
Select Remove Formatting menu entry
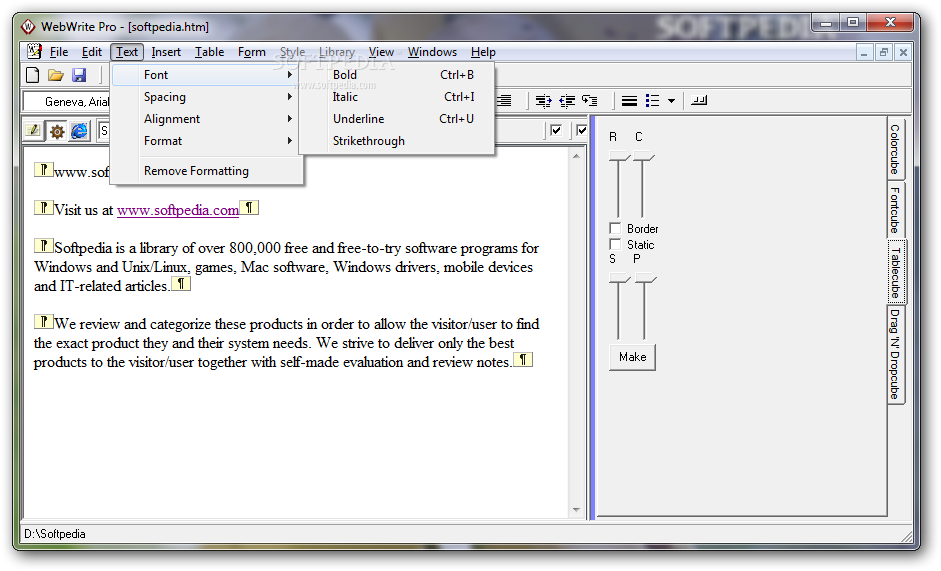207,171
